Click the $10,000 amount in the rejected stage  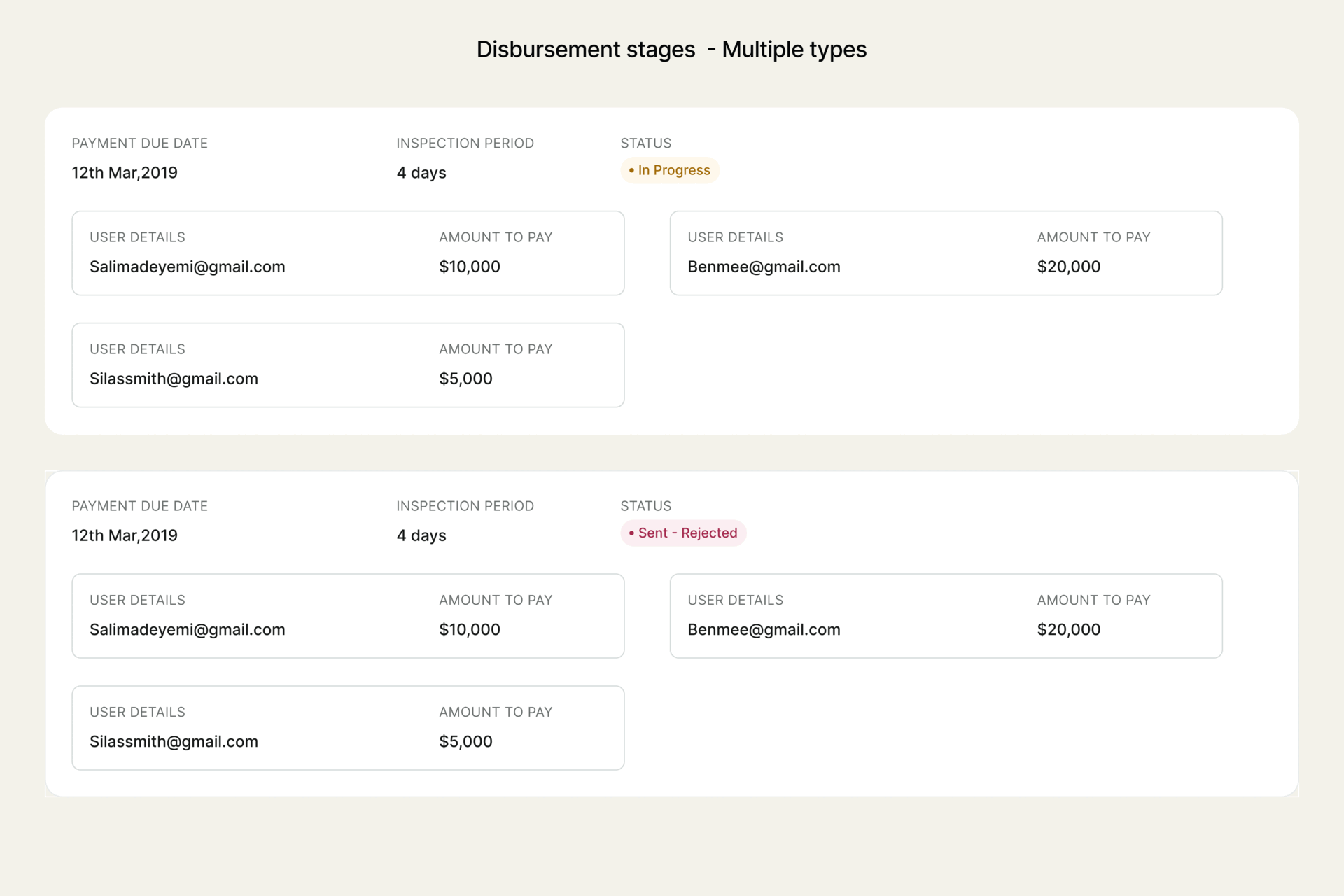coord(470,629)
